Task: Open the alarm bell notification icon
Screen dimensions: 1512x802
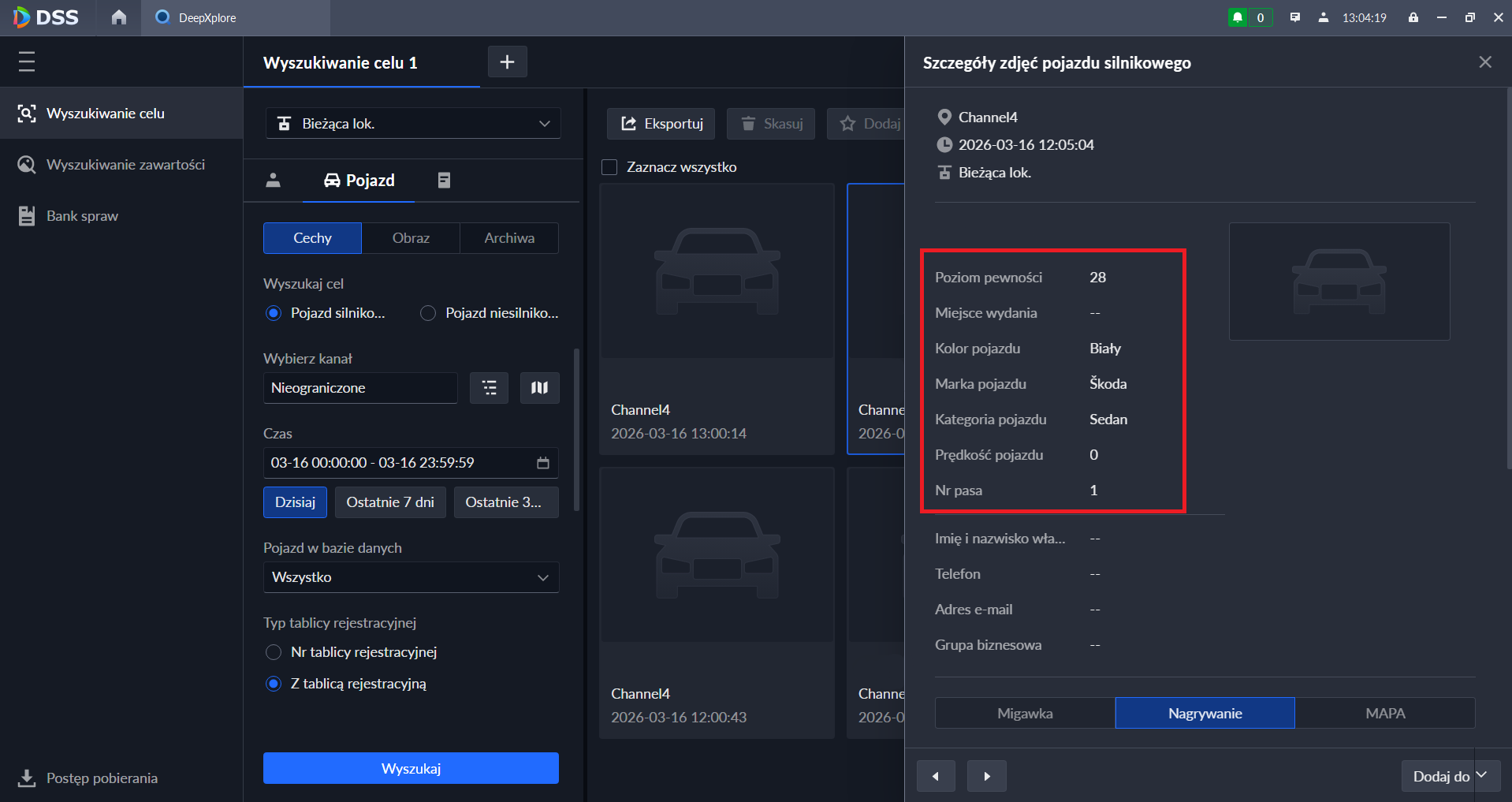Action: click(1238, 17)
